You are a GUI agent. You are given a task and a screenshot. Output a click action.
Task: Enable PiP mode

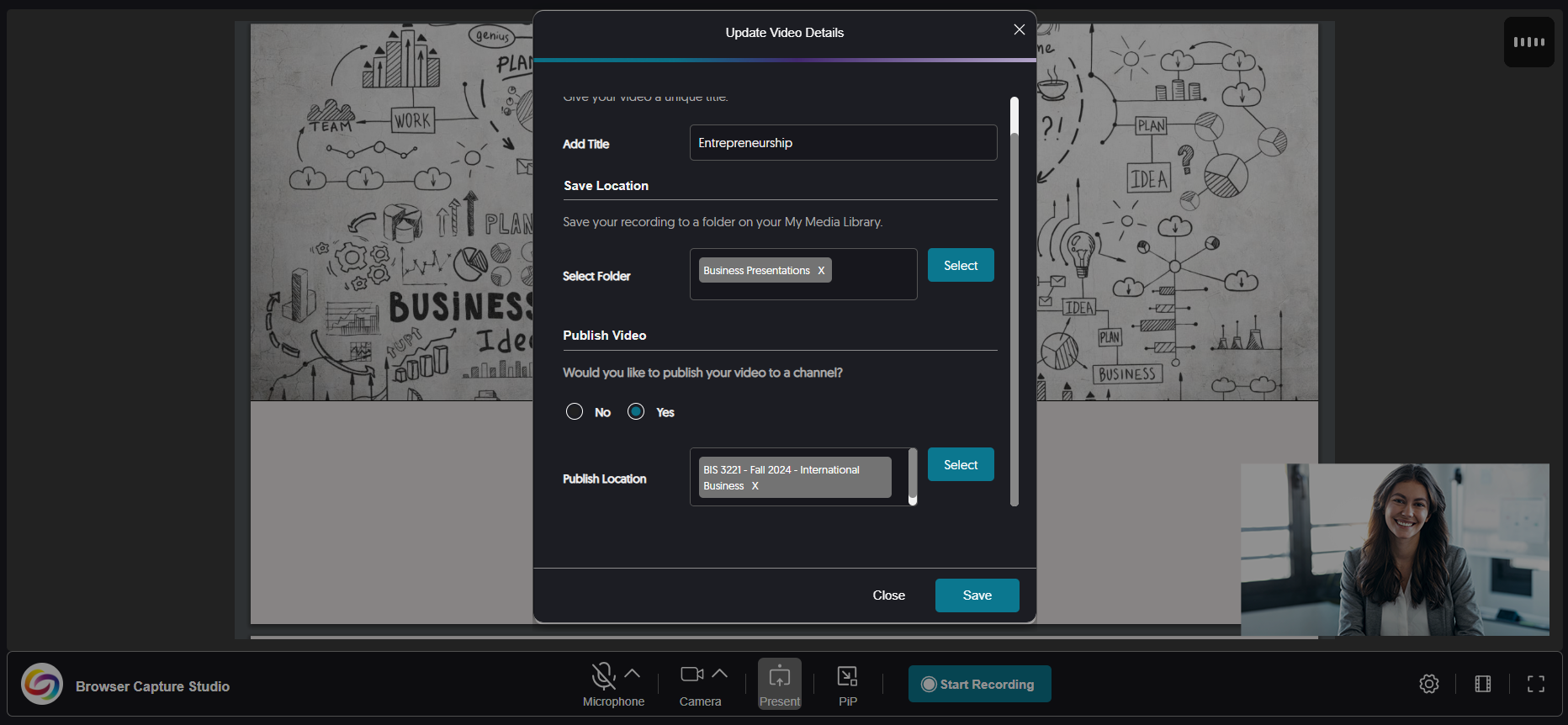pos(847,685)
